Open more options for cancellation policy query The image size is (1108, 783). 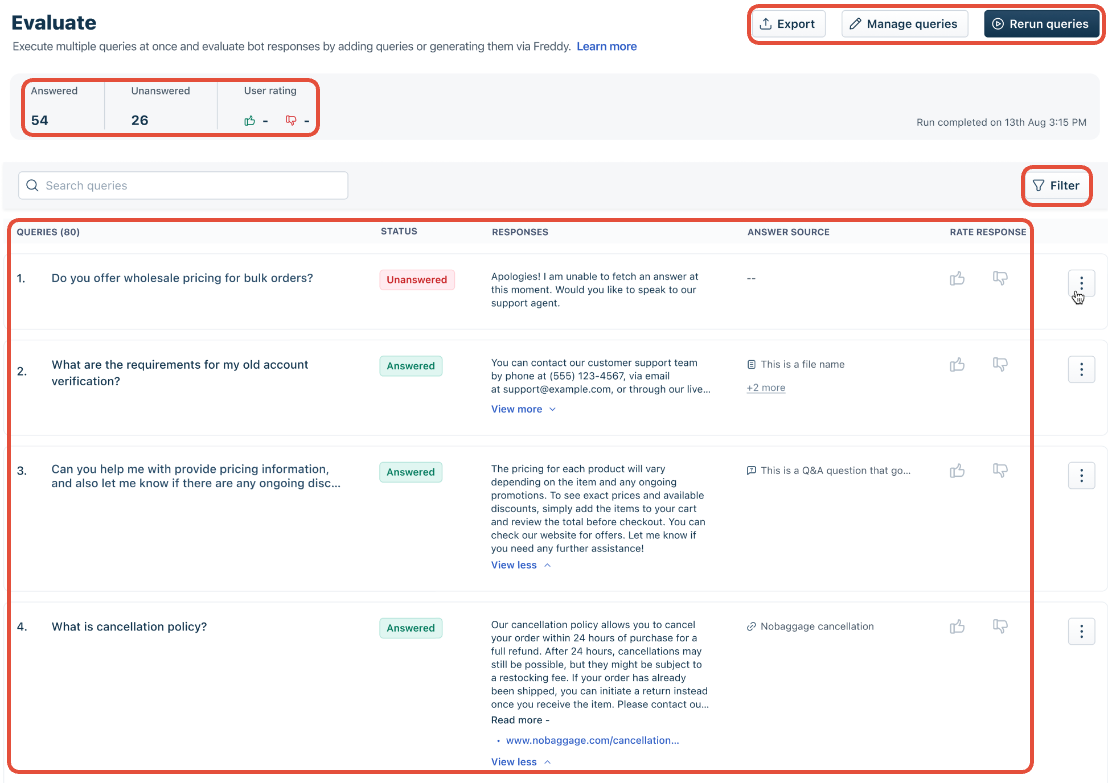1081,632
